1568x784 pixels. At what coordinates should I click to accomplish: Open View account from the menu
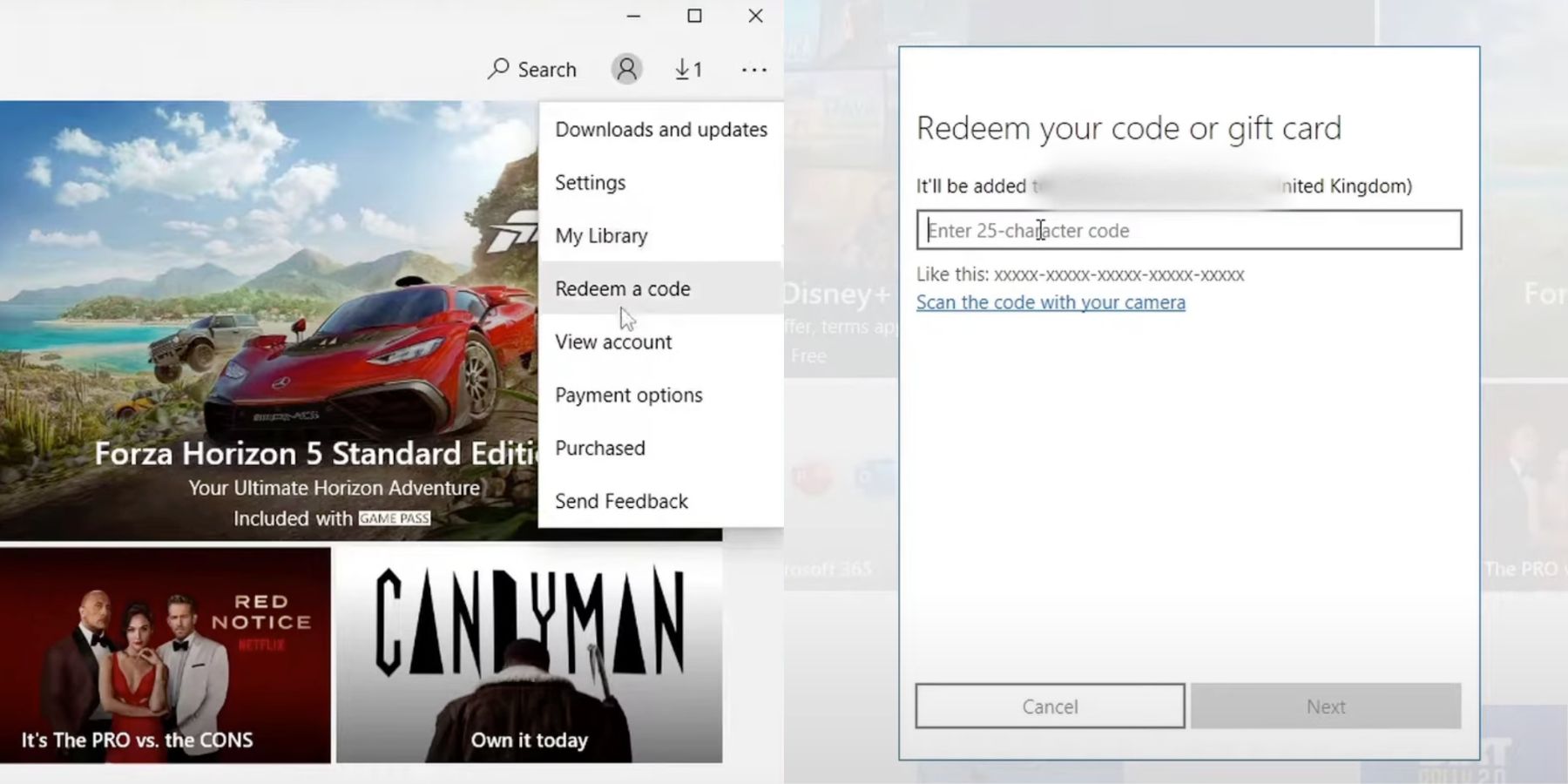click(x=661, y=341)
